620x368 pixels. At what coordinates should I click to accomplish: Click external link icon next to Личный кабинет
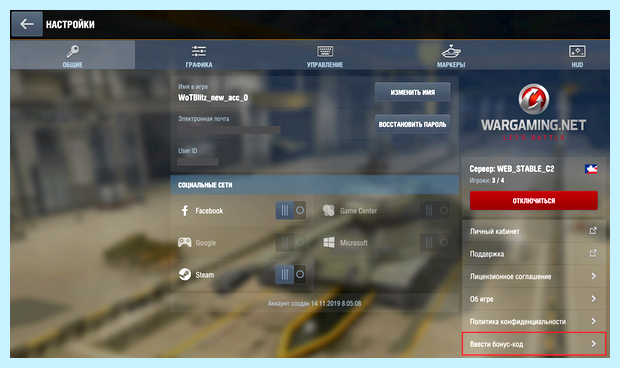[593, 230]
